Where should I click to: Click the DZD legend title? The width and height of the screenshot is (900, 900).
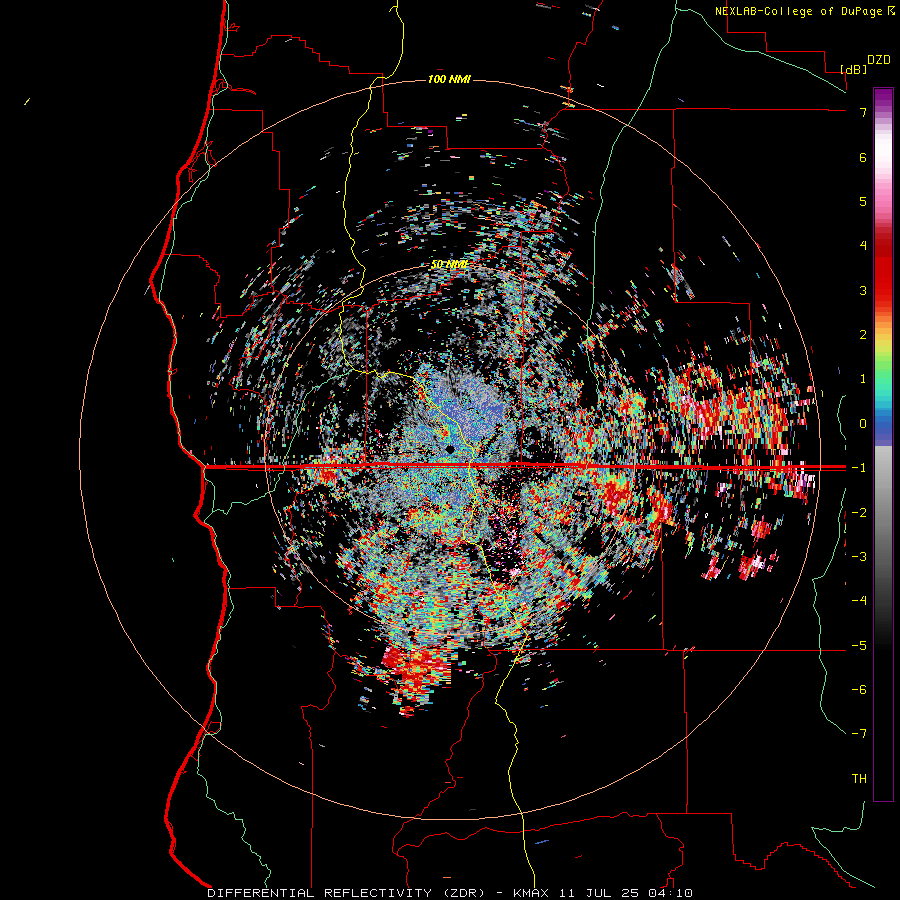pos(879,60)
